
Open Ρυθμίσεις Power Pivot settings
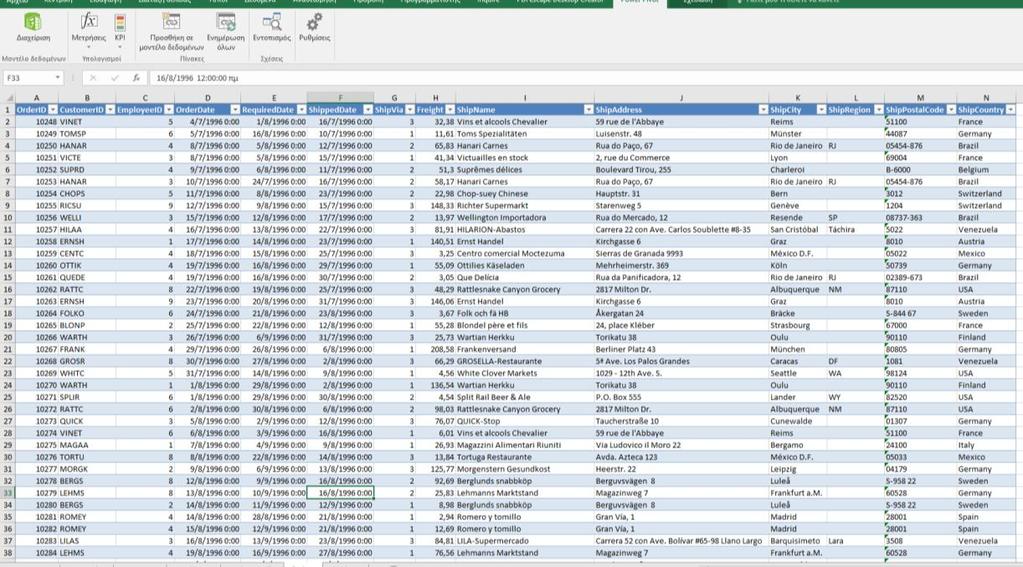(314, 27)
